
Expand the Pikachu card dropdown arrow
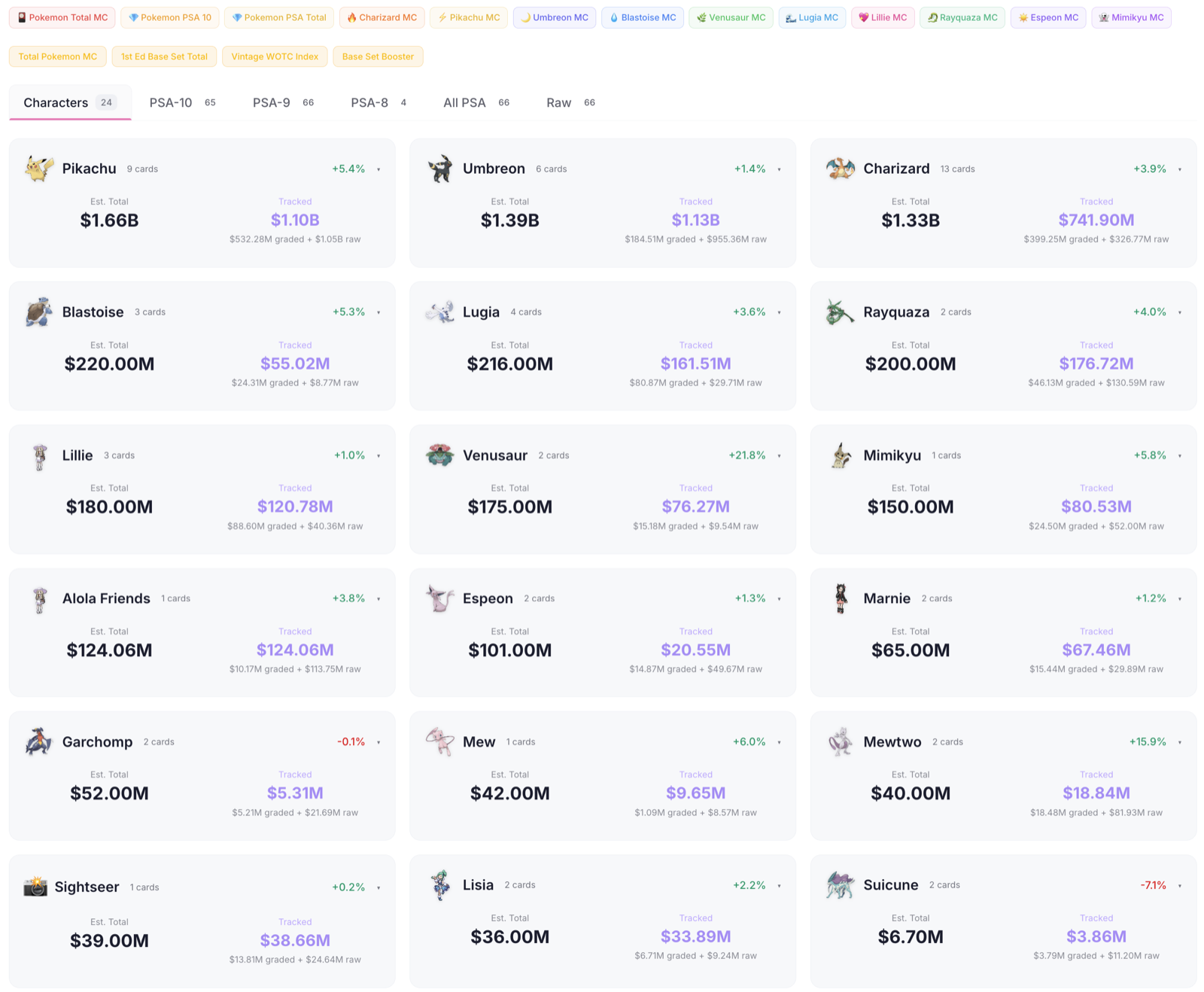click(379, 169)
